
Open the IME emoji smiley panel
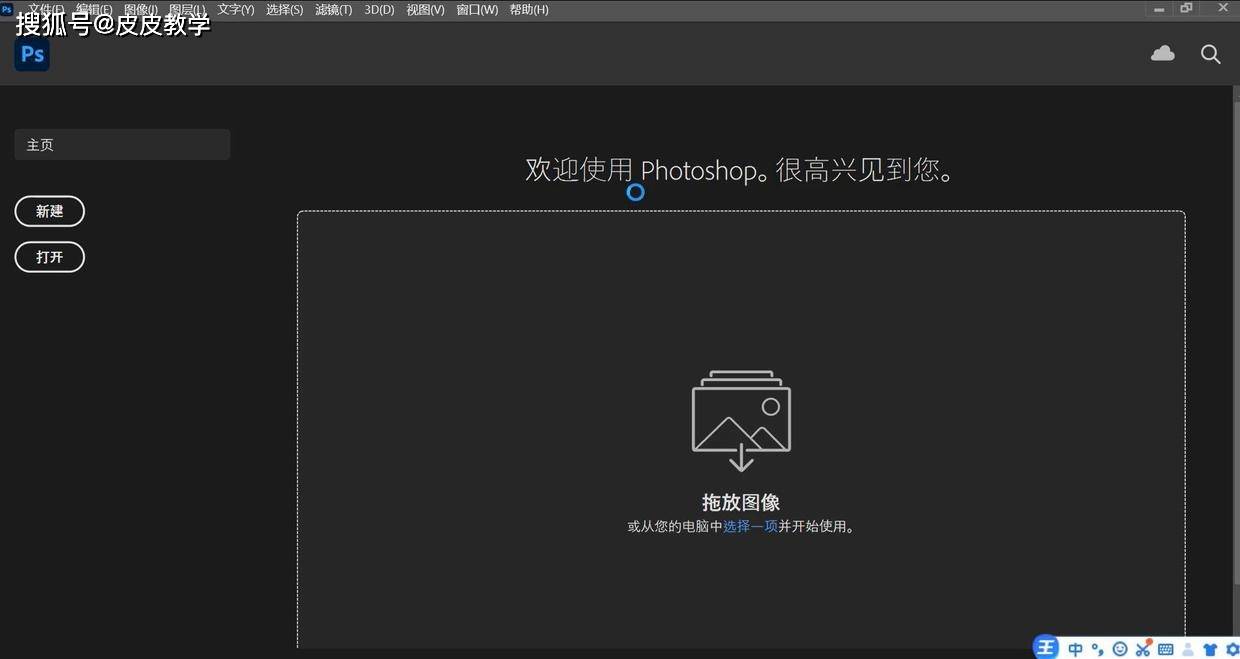pyautogui.click(x=1120, y=649)
